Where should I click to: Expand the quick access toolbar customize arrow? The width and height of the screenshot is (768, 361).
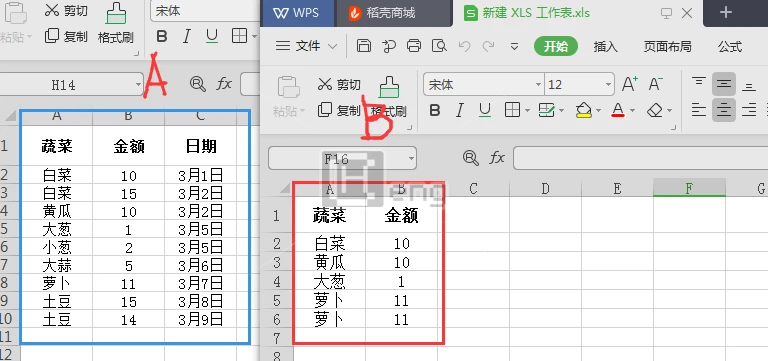(514, 47)
